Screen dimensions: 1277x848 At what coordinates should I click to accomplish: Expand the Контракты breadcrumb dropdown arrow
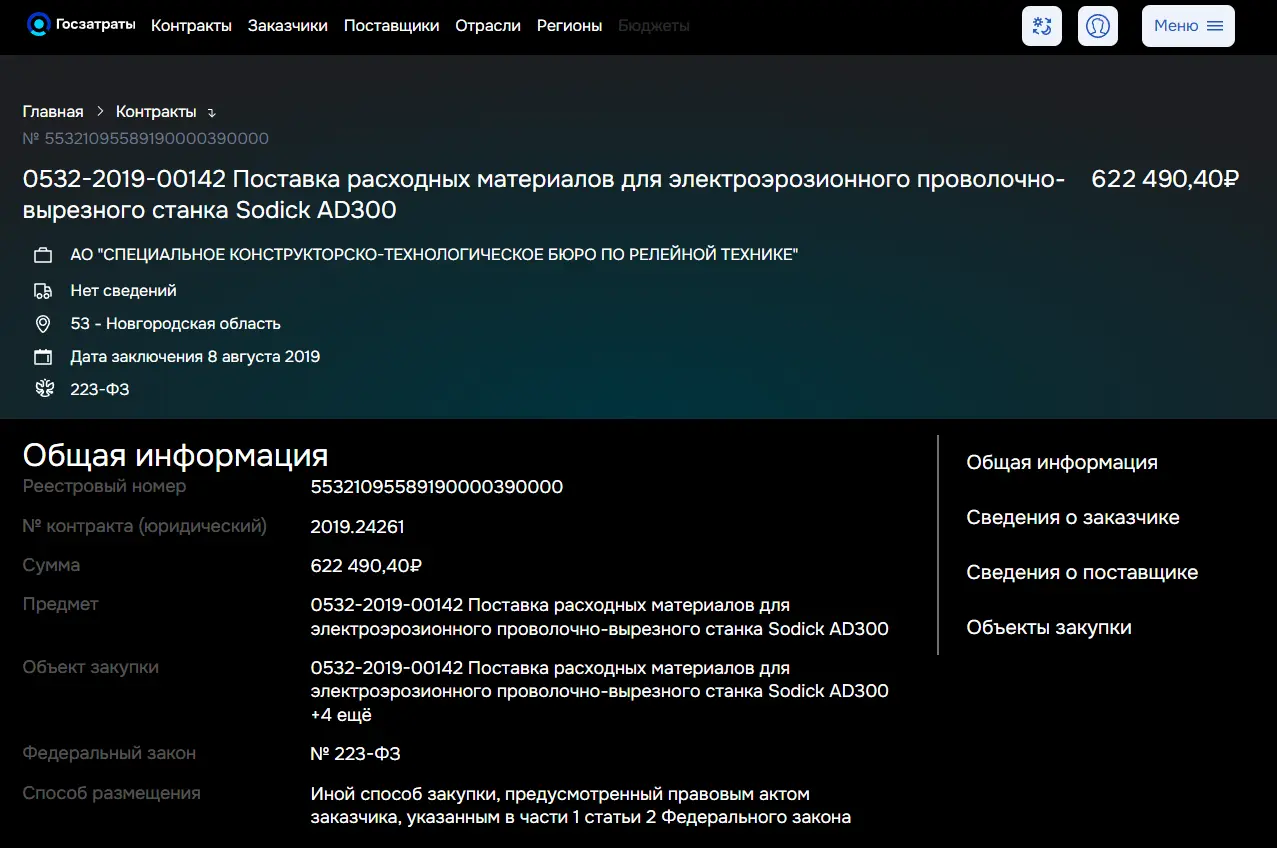211,113
